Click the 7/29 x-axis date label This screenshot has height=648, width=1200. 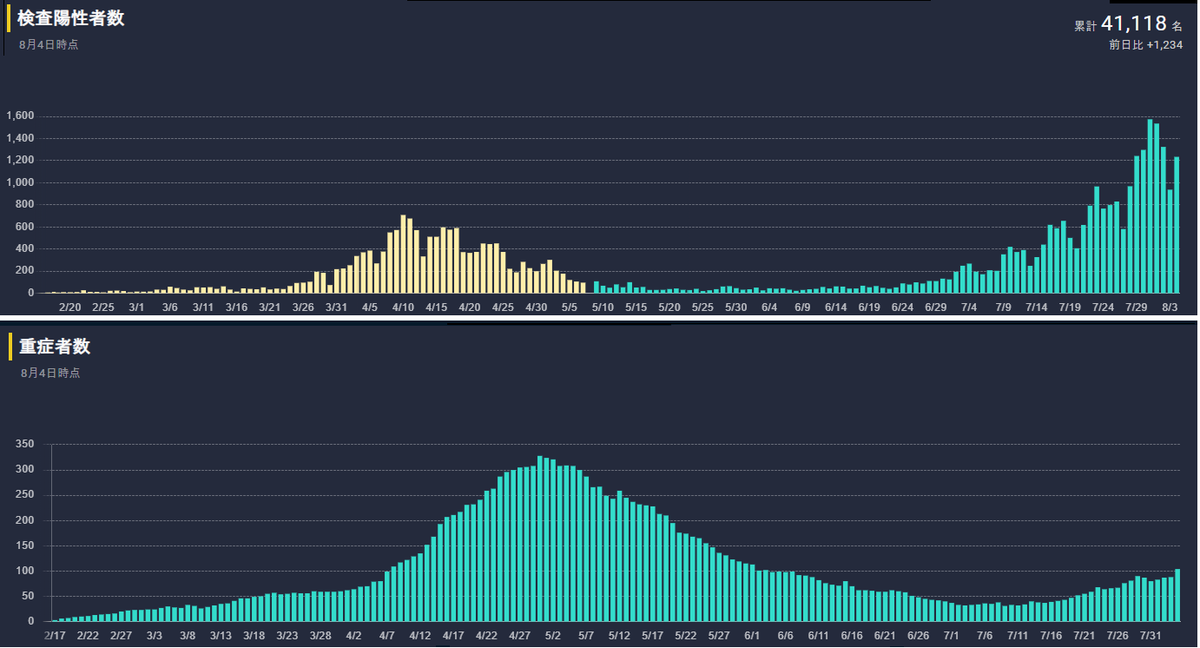point(1136,307)
